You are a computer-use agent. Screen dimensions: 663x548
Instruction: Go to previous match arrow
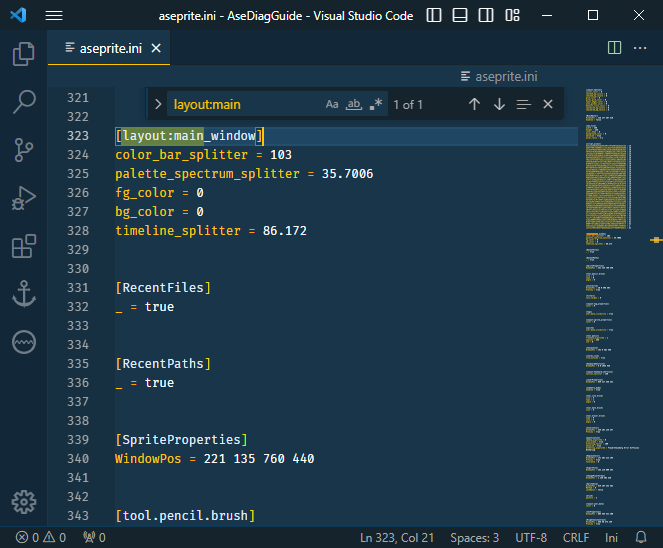[474, 104]
